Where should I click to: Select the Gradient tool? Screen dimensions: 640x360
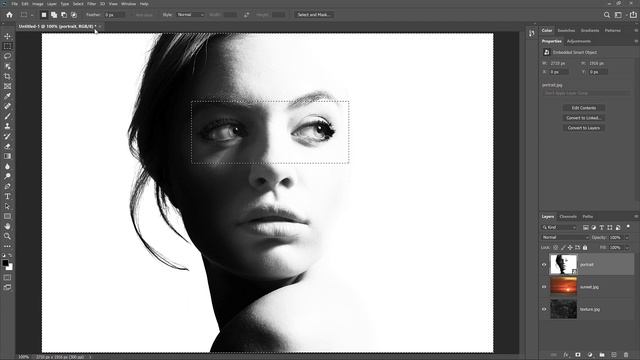pyautogui.click(x=7, y=156)
